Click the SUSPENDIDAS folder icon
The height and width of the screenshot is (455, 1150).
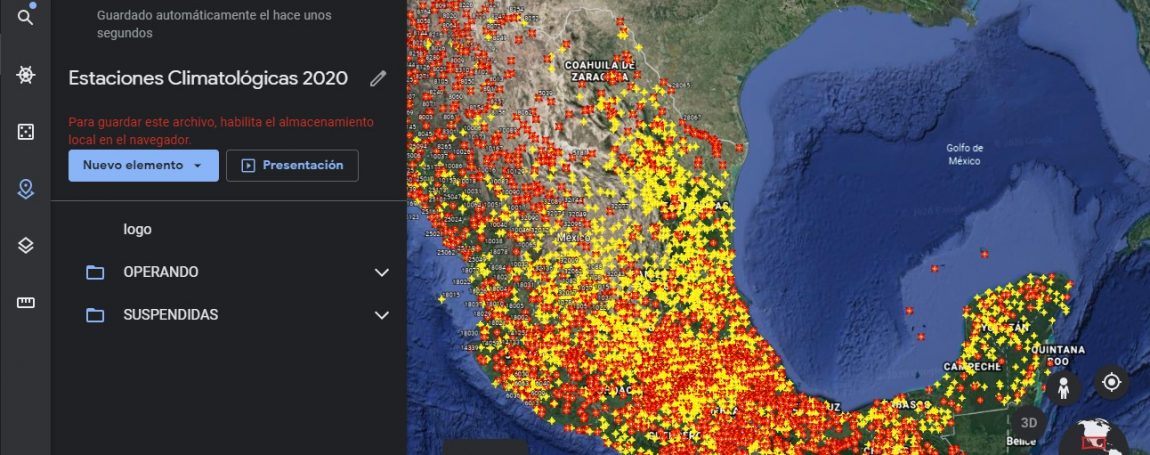pos(95,315)
